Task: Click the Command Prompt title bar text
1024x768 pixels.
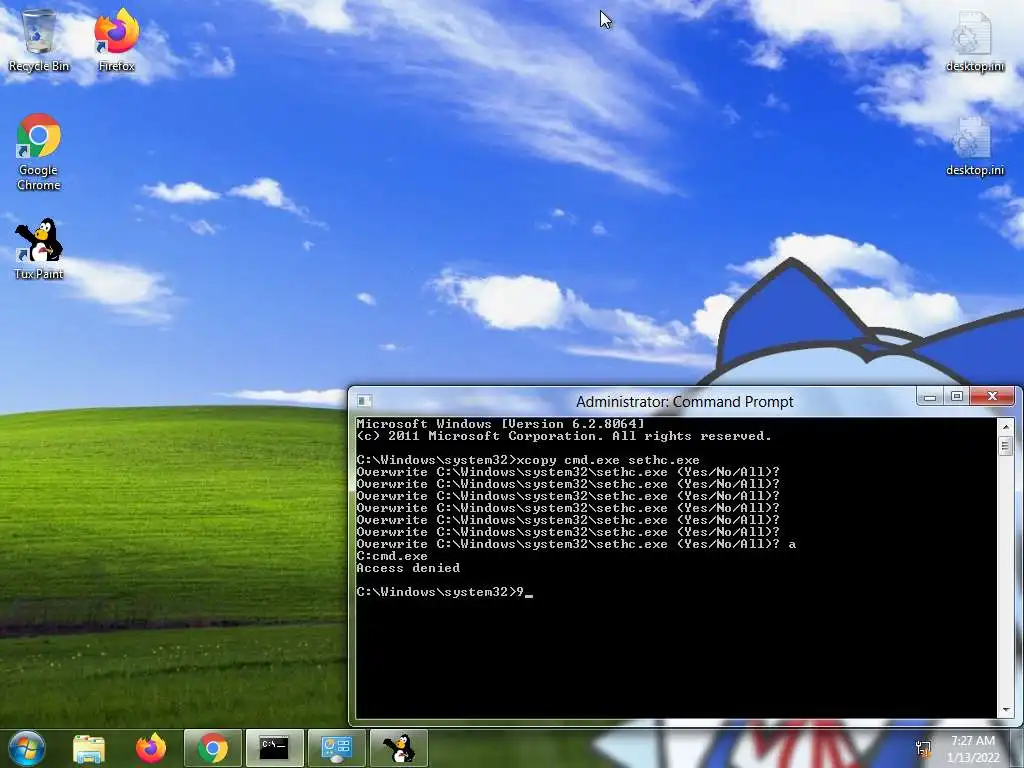Action: (684, 402)
